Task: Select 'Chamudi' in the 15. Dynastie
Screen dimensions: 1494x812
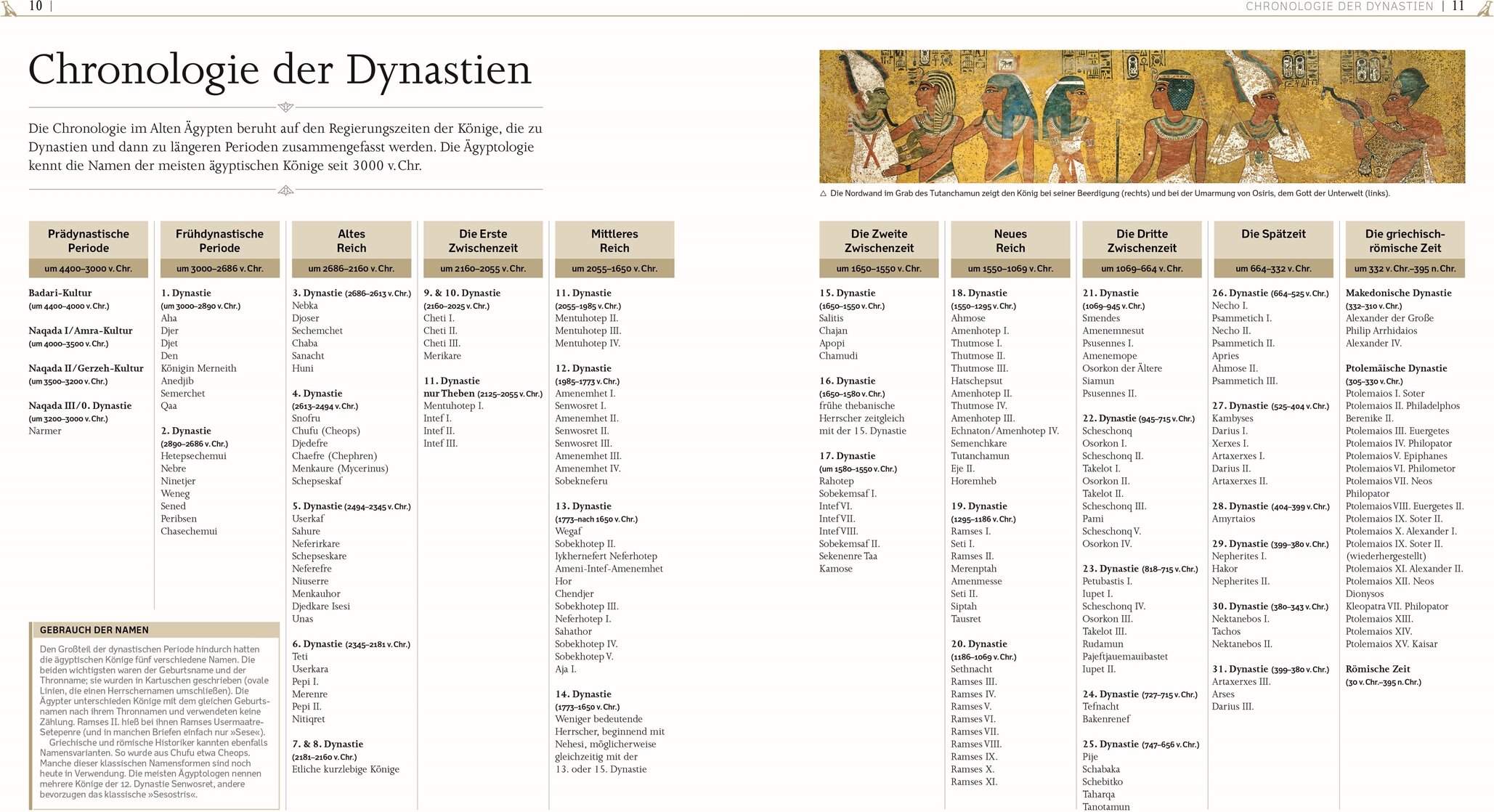Action: [838, 356]
